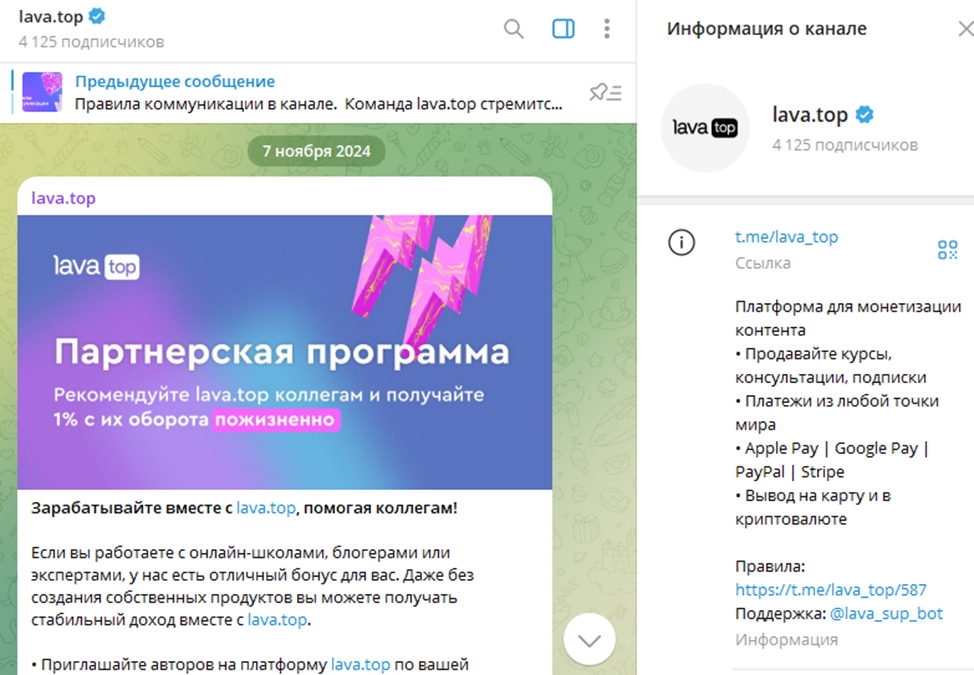Open lava.top link after 'доход вместе с'
Screen dimensions: 974x675
[x=277, y=620]
